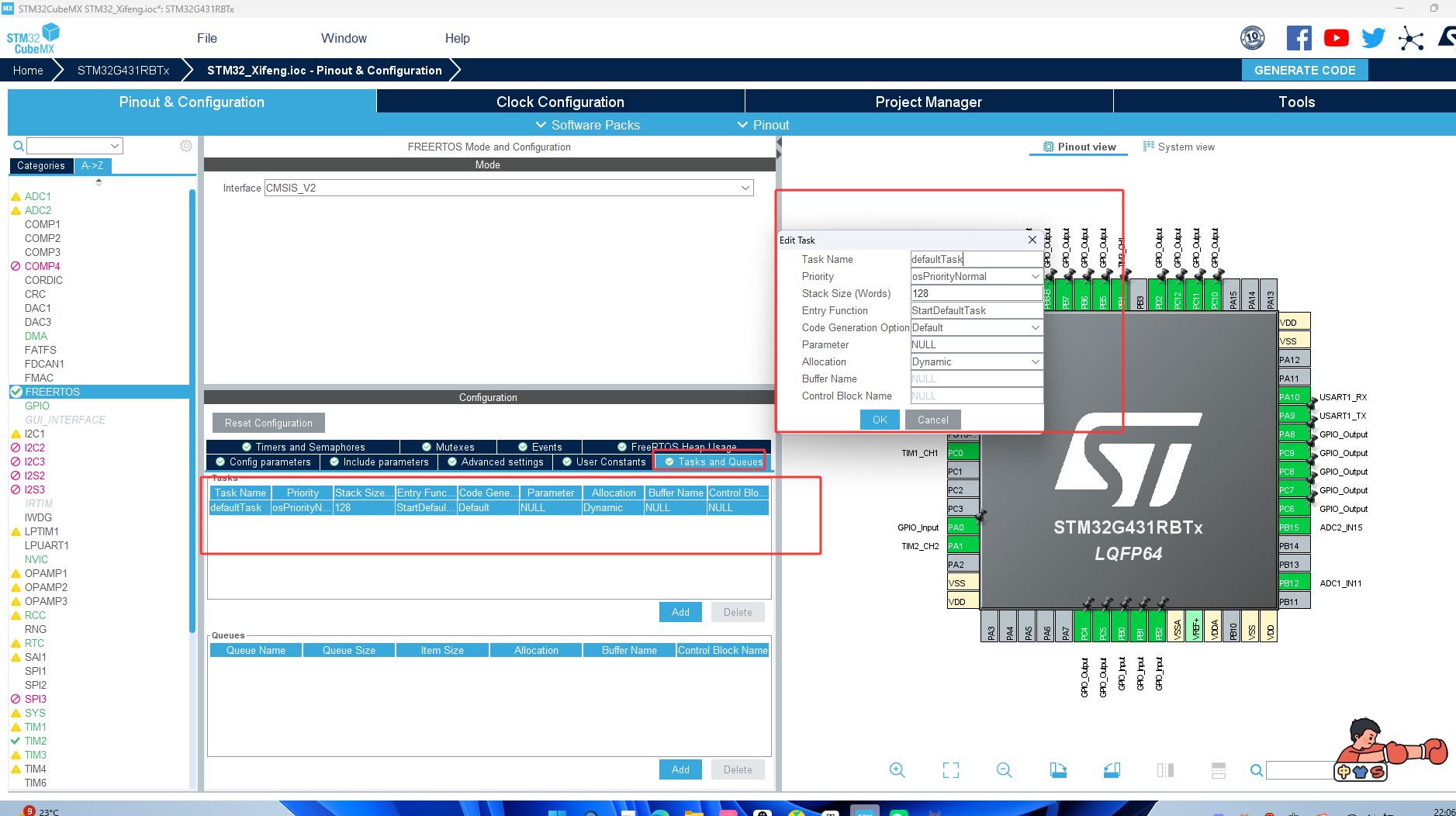Rotate the chip clockwise
The width and height of the screenshot is (1456, 816).
[1058, 769]
